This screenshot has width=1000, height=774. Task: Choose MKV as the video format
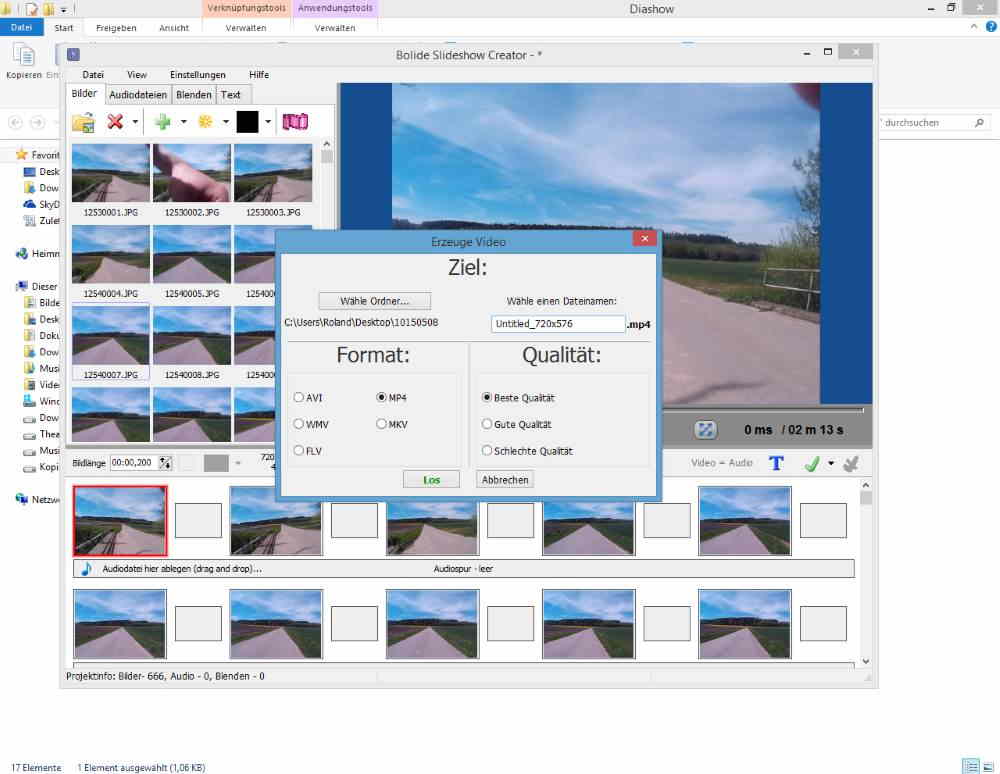[382, 424]
